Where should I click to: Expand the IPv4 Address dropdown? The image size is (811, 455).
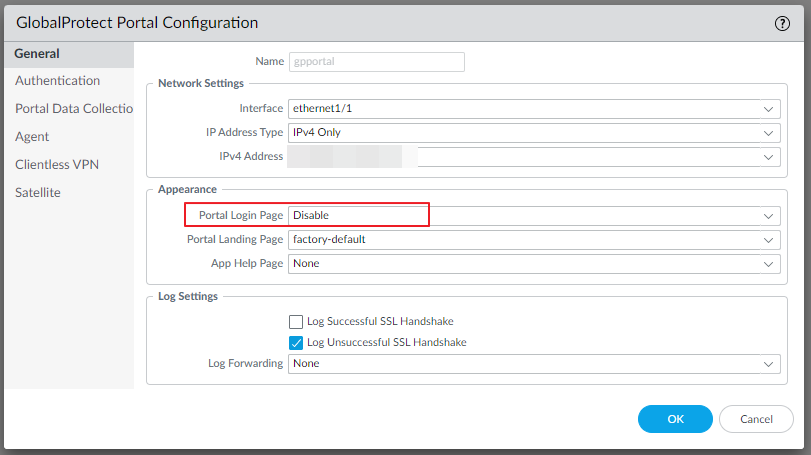point(768,157)
